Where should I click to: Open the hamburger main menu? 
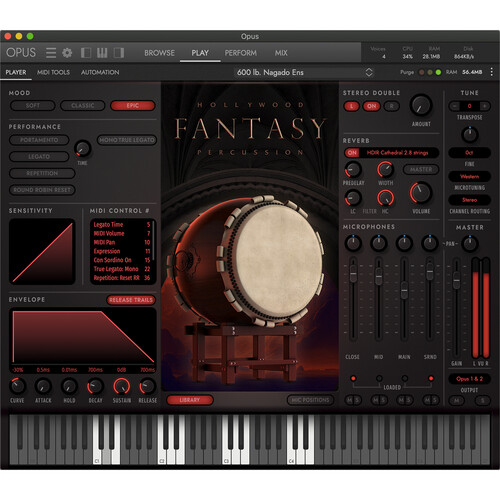(51, 53)
